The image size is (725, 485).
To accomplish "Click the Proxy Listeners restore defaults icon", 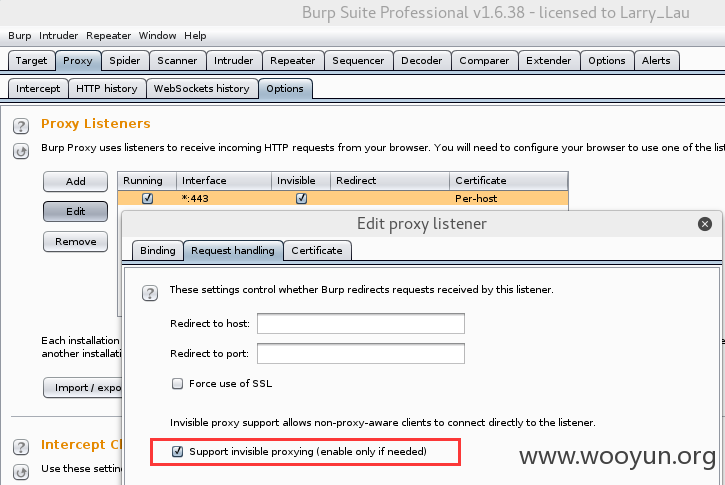I will coord(21,151).
